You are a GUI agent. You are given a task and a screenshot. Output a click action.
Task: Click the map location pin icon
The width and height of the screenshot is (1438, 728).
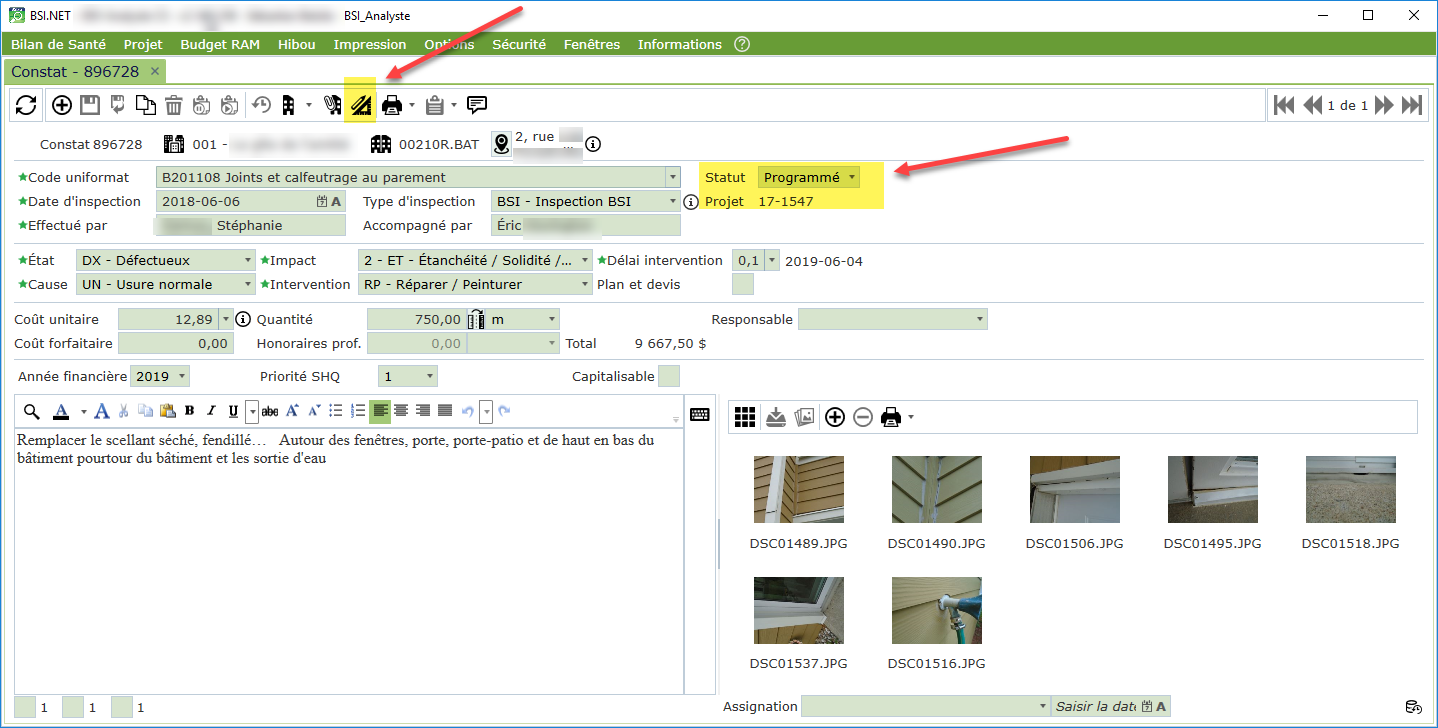click(x=501, y=144)
